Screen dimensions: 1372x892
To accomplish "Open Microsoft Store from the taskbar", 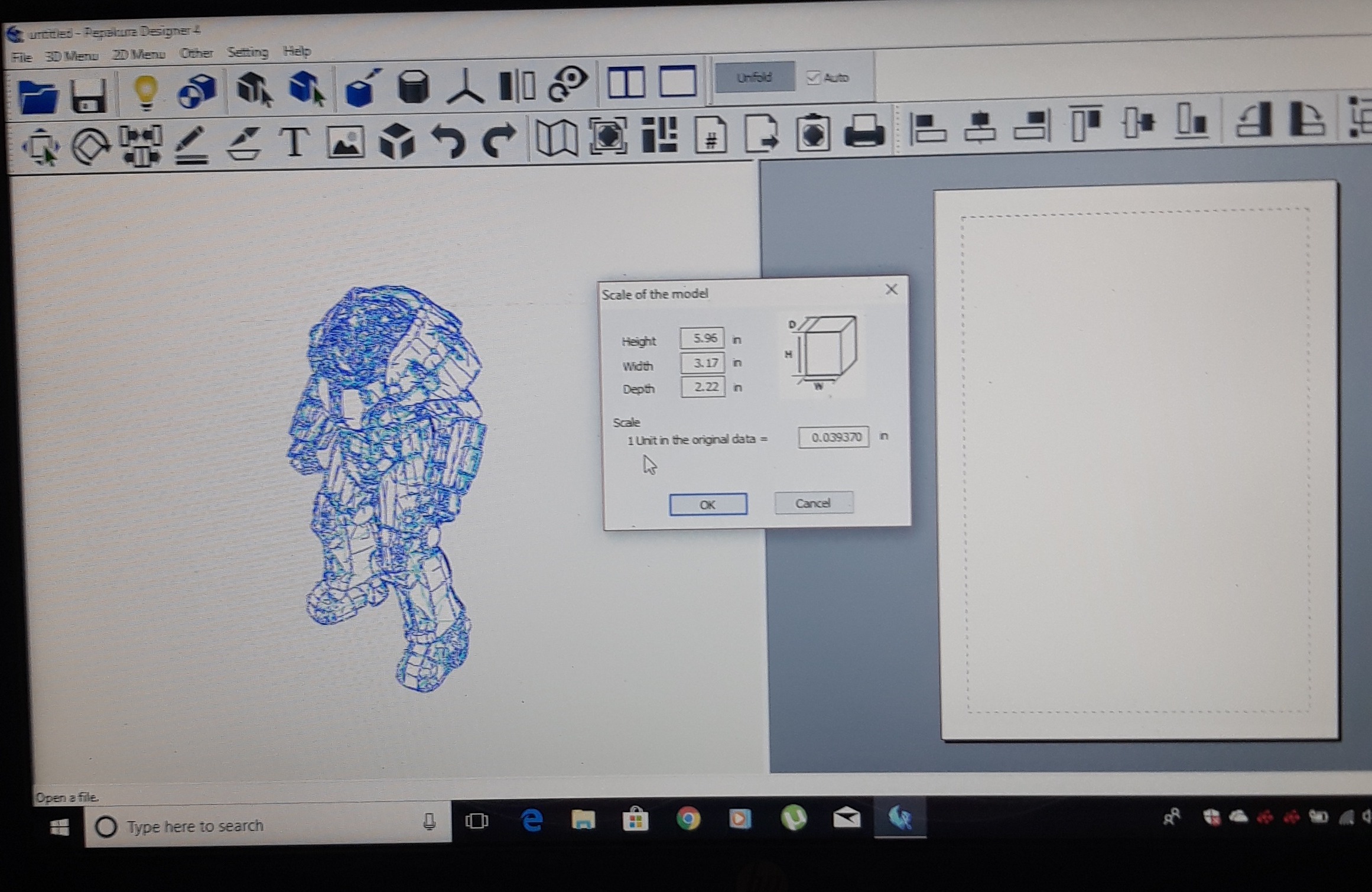I will click(635, 819).
